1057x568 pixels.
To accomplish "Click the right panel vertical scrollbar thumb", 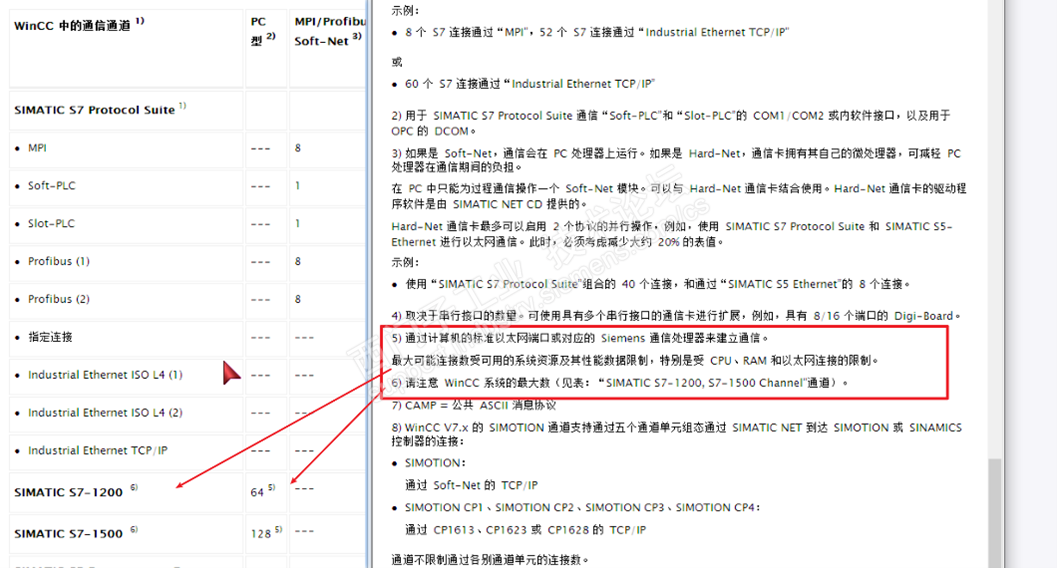I will click(994, 513).
